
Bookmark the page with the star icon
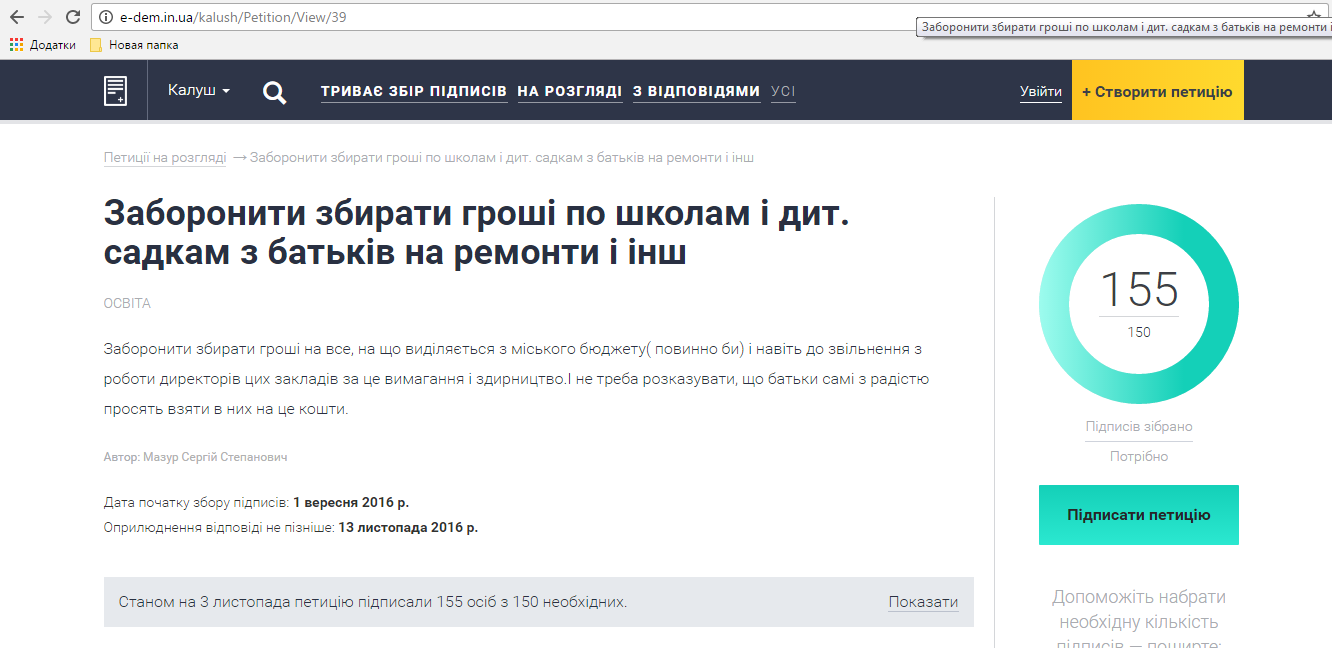click(x=1313, y=16)
